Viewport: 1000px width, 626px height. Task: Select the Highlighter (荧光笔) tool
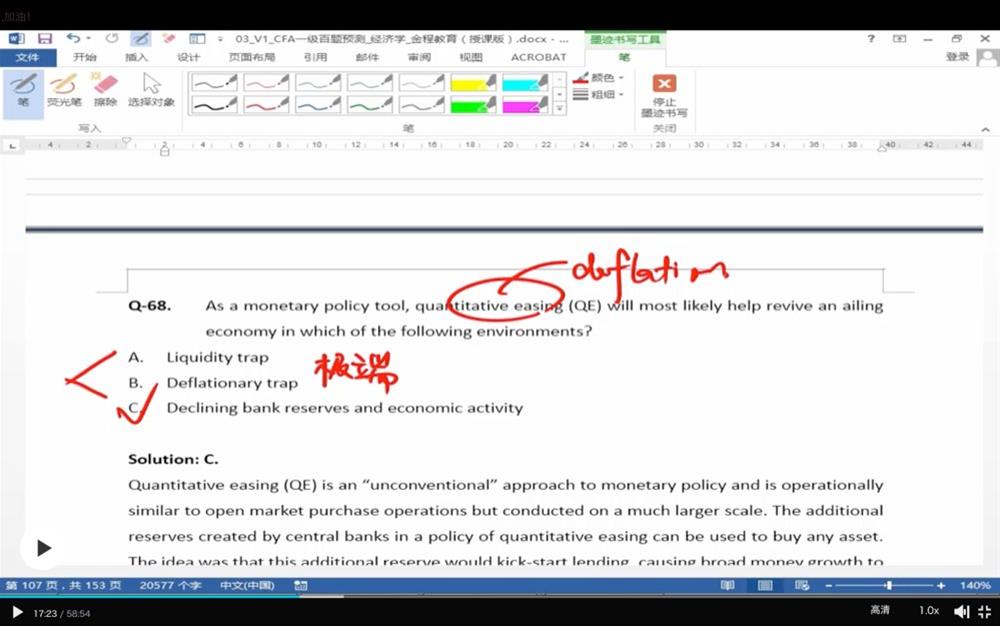point(65,89)
